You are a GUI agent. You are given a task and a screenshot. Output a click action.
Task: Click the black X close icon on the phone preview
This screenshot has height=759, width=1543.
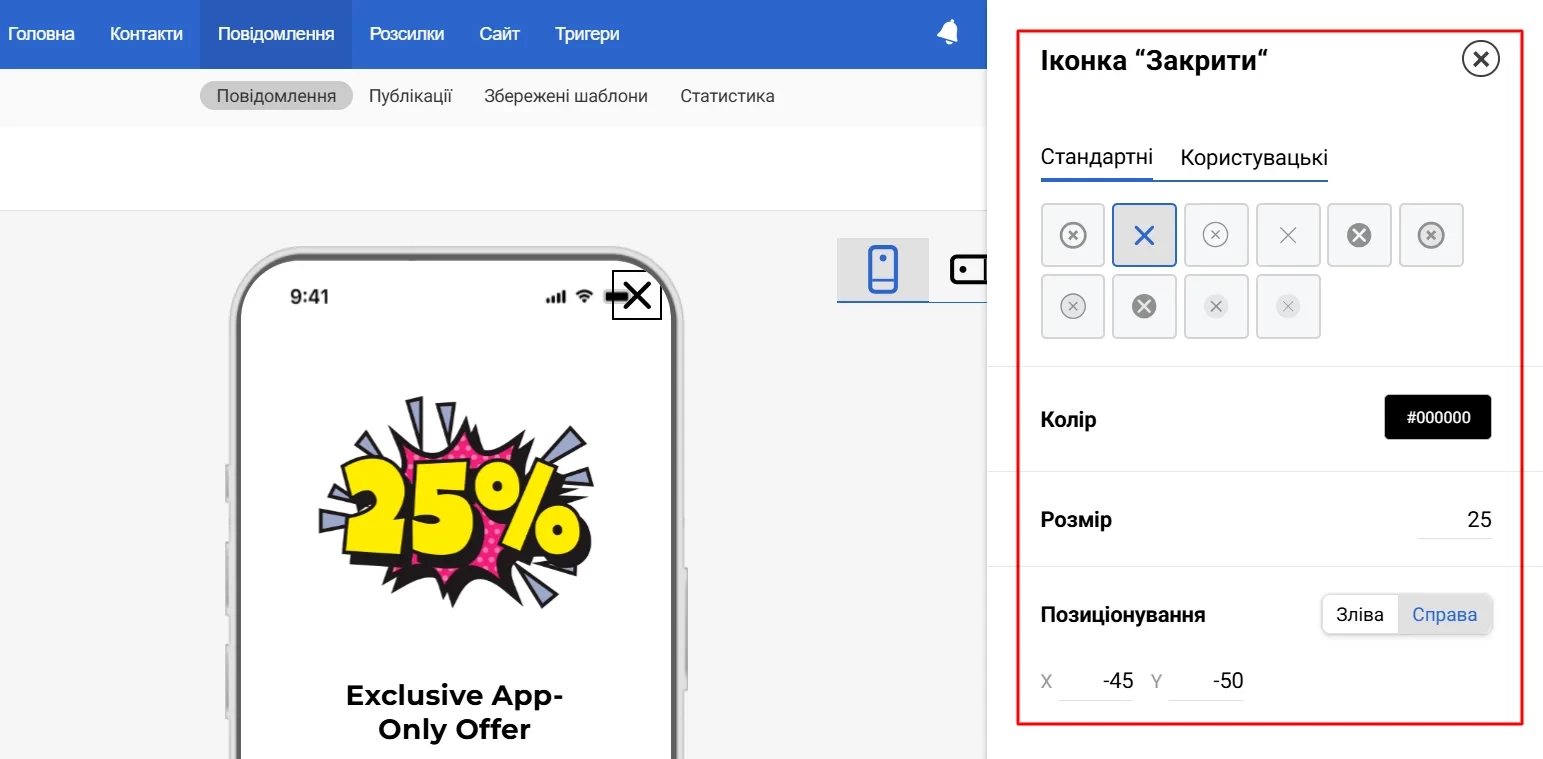pyautogui.click(x=637, y=295)
